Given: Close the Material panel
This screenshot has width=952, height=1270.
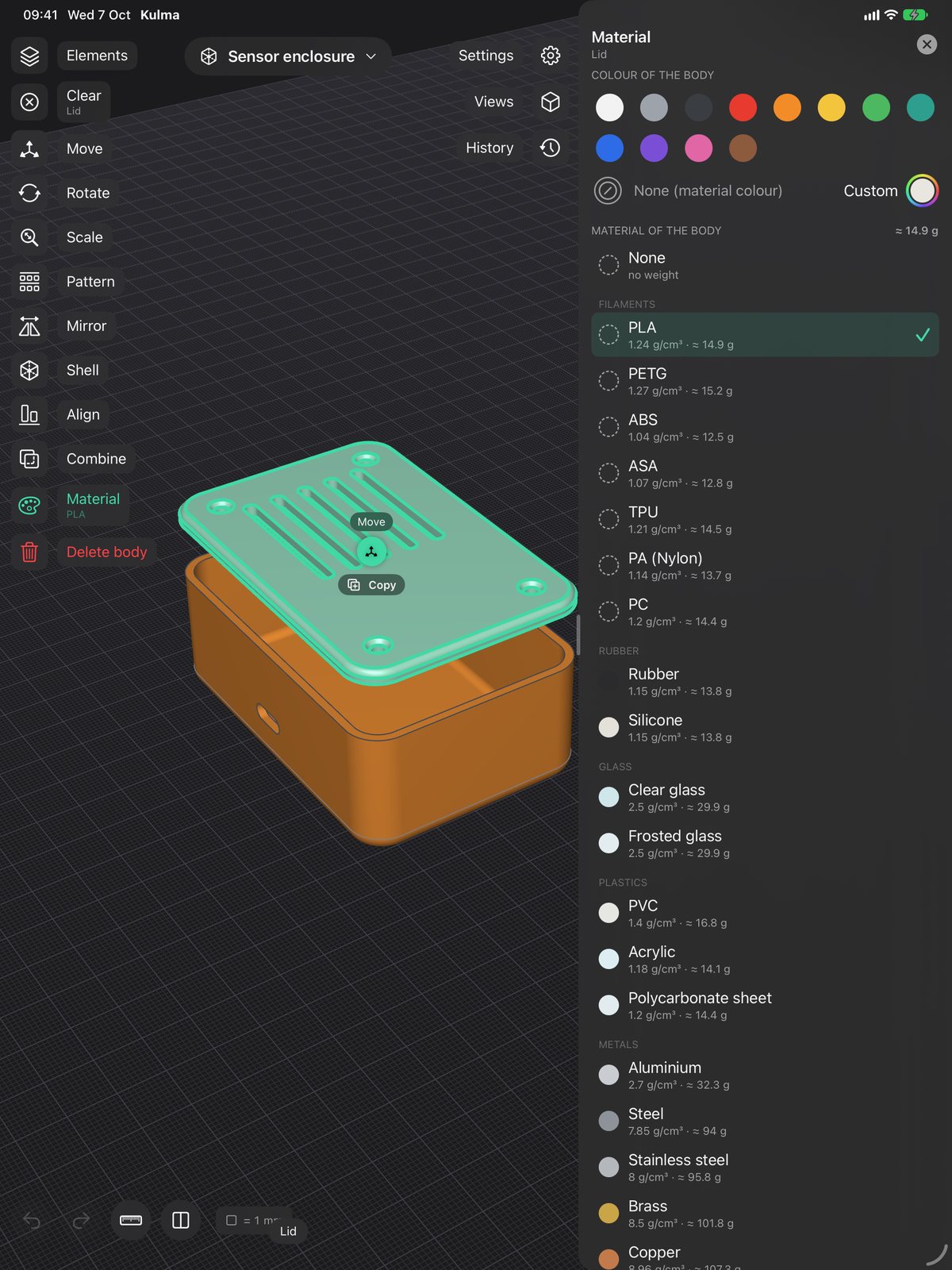Looking at the screenshot, I should pyautogui.click(x=927, y=44).
